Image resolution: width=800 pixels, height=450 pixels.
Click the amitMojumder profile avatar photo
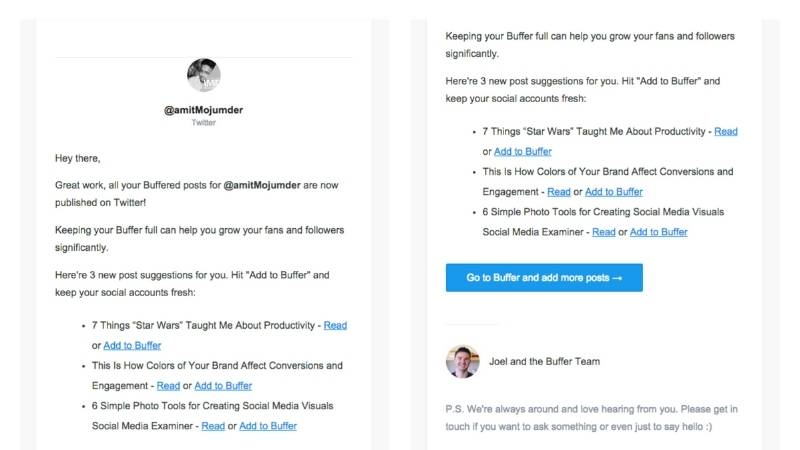pos(204,75)
